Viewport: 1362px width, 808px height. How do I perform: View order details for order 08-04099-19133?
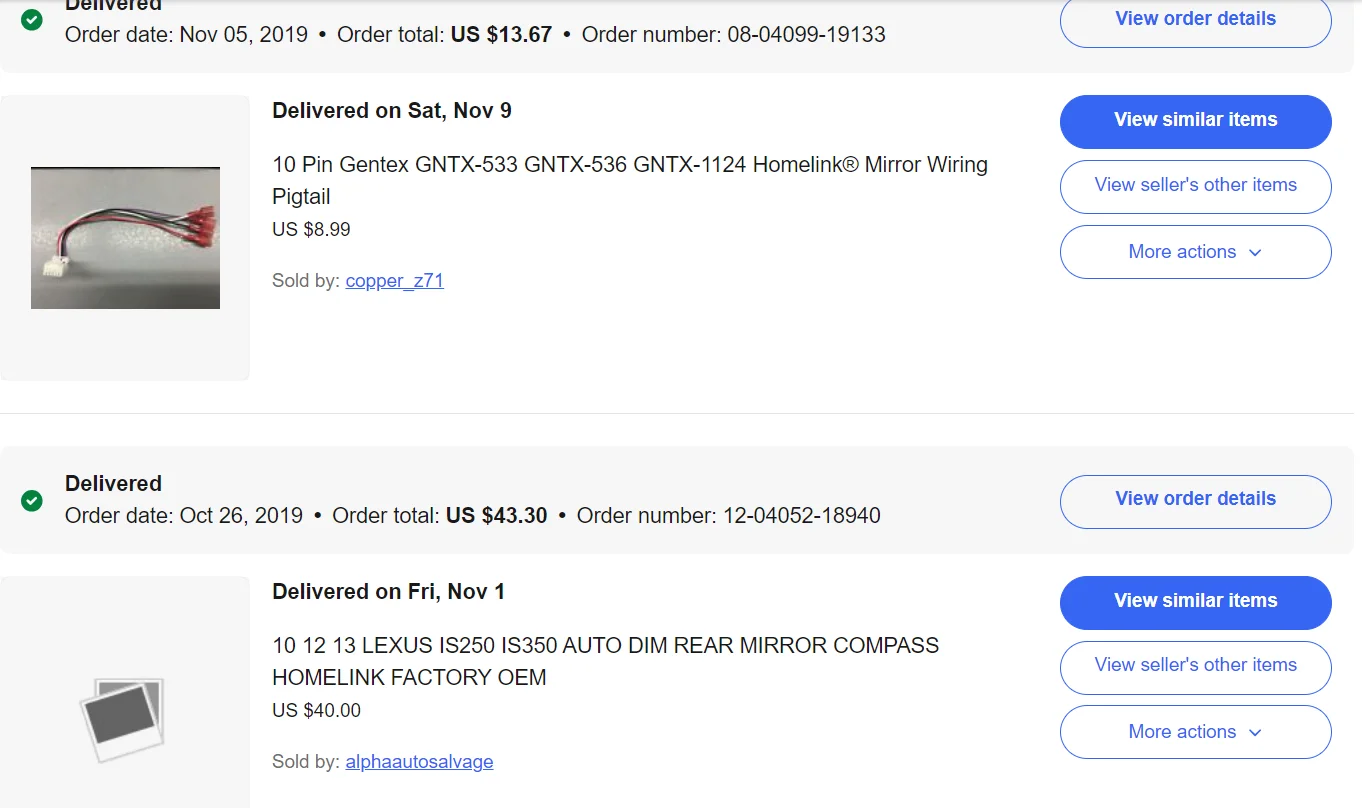coord(1195,20)
